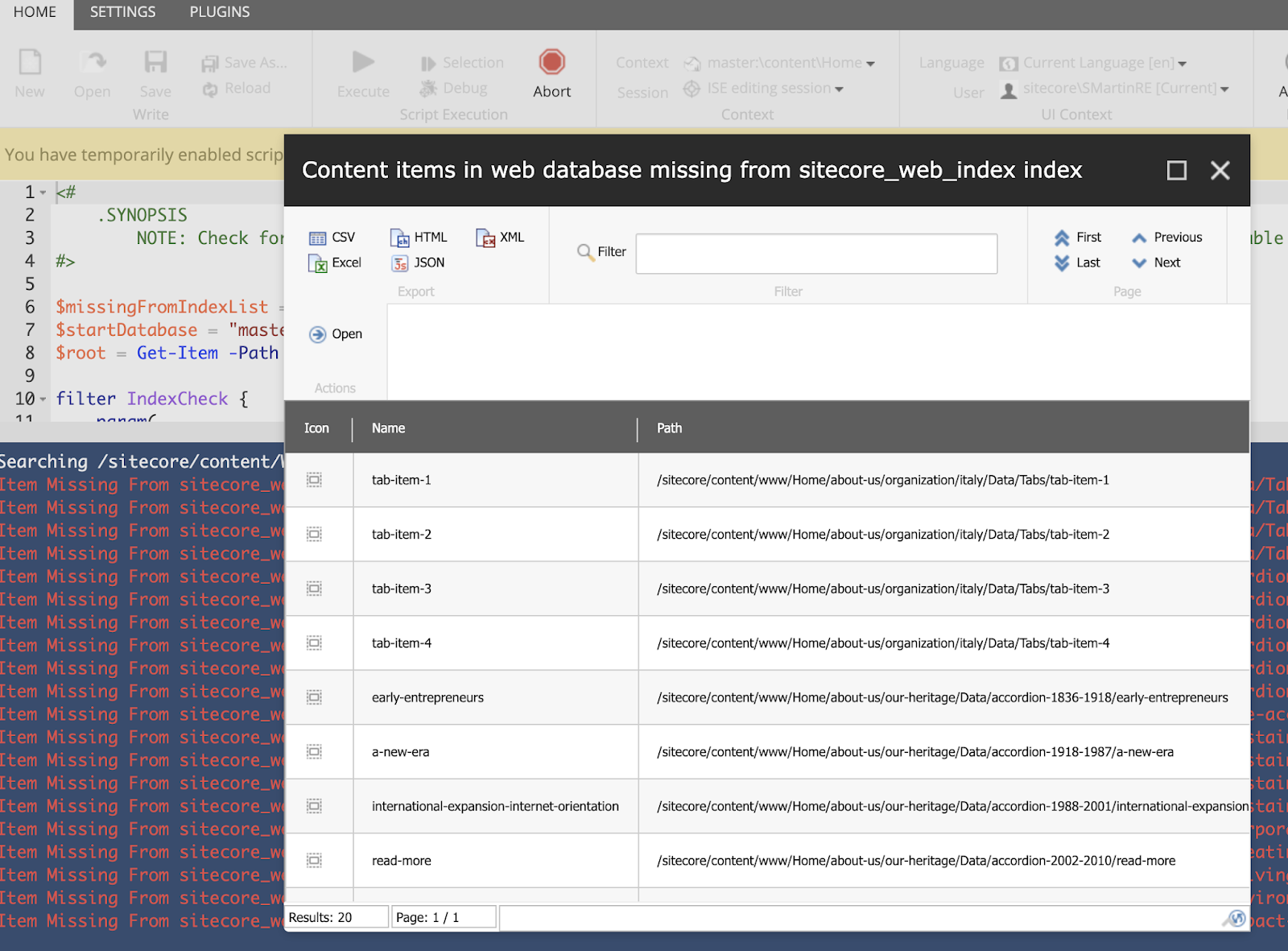The image size is (1288, 951).
Task: Click path ending in Tabs/tab-item-1
Action: pos(883,480)
